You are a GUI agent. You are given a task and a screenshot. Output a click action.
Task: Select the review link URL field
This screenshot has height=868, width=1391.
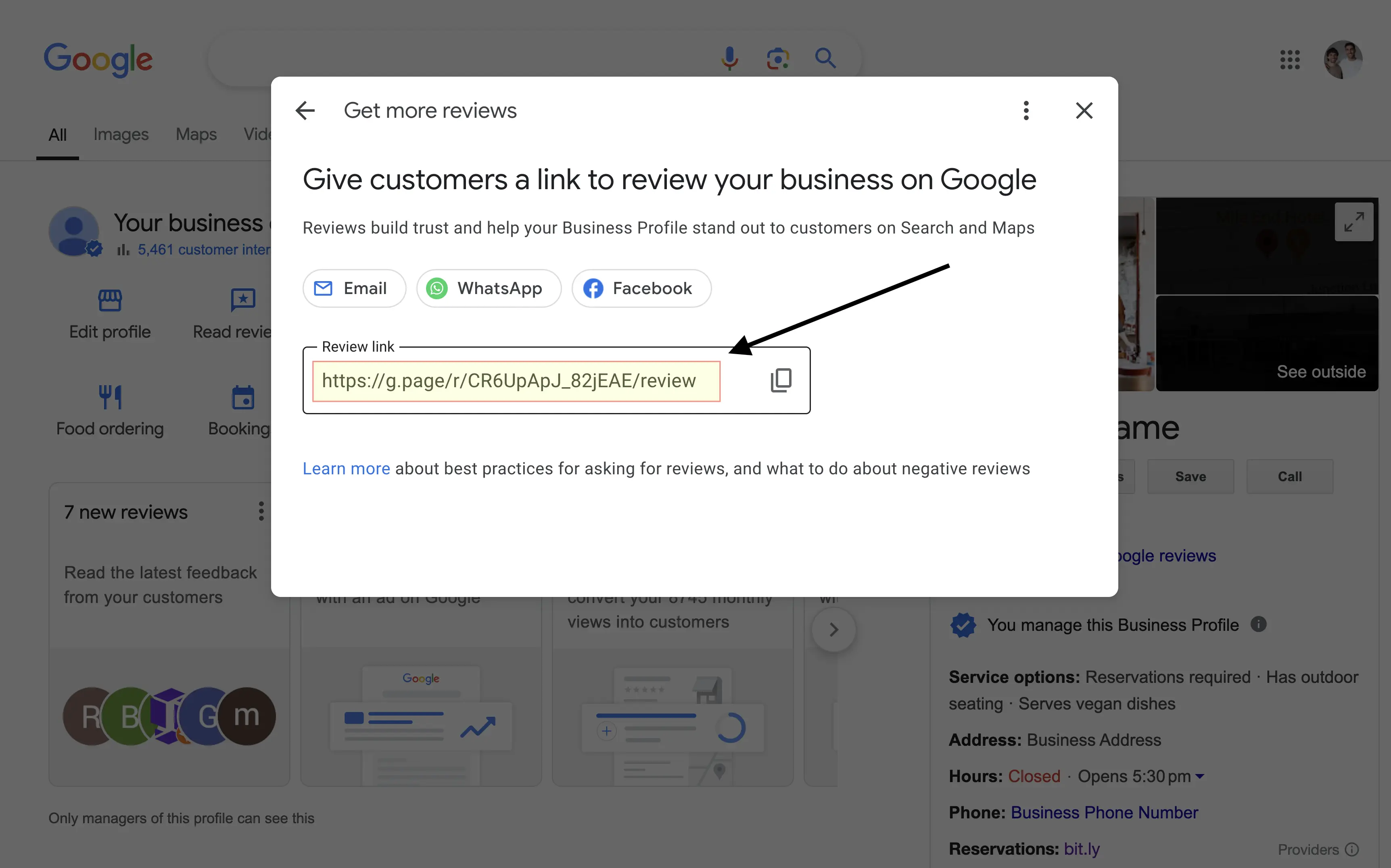pos(516,381)
